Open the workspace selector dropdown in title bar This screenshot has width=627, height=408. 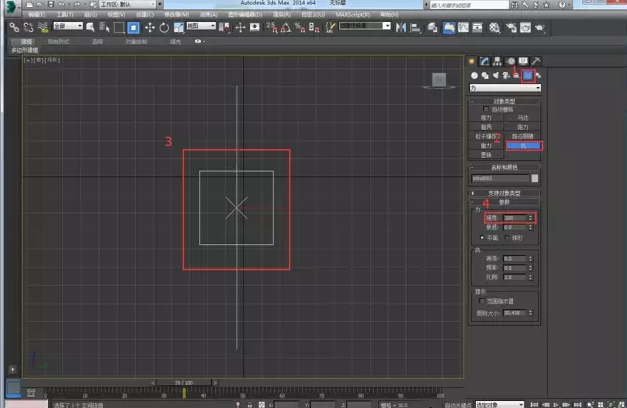click(x=128, y=4)
